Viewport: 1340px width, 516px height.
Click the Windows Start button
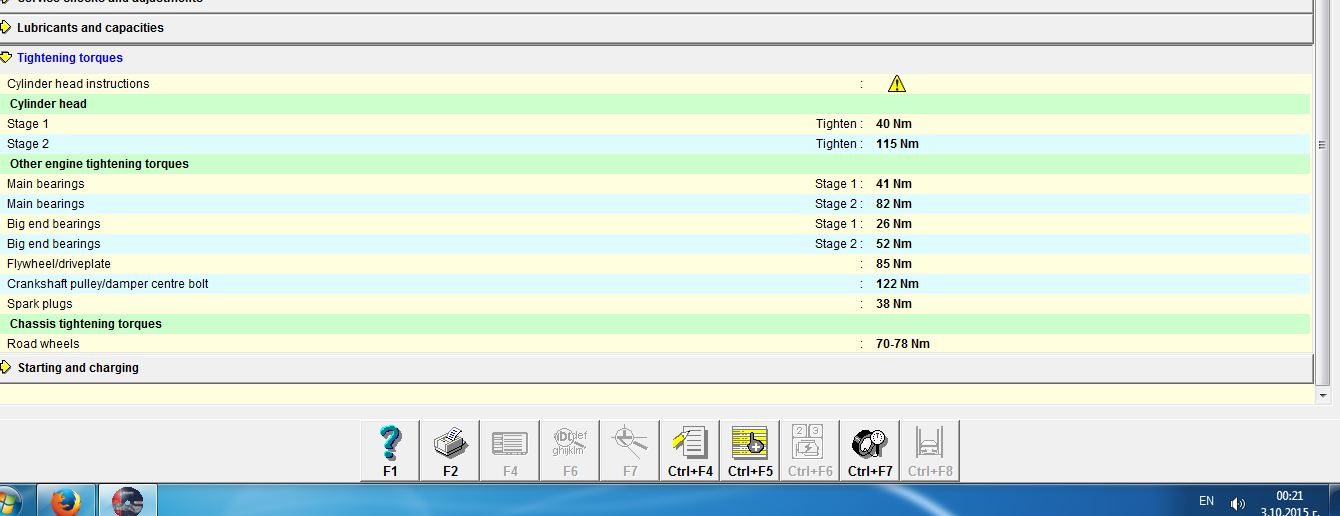click(x=10, y=503)
